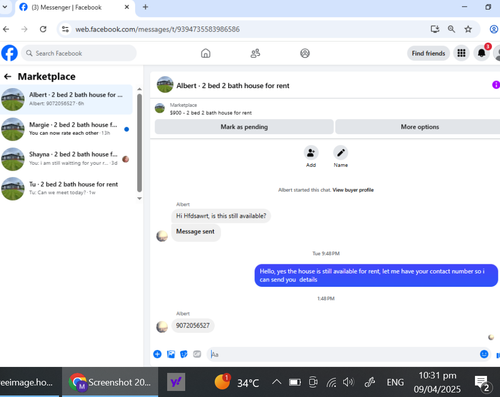Open Shayna's conversation in the list
This screenshot has width=500, height=397.
click(x=66, y=159)
